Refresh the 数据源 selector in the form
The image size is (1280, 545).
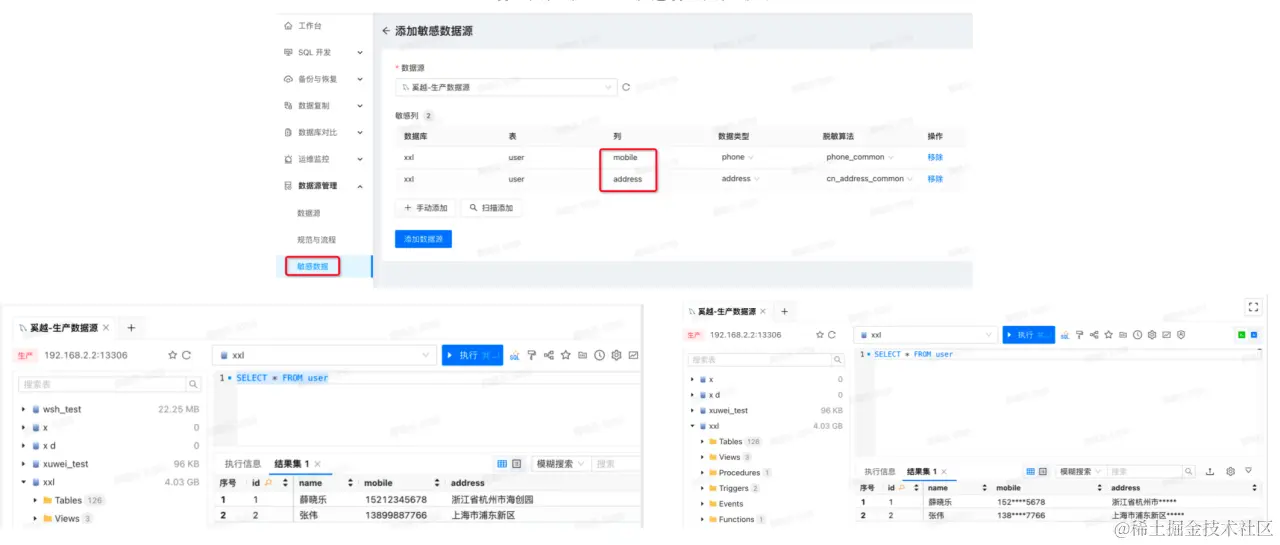pos(626,87)
